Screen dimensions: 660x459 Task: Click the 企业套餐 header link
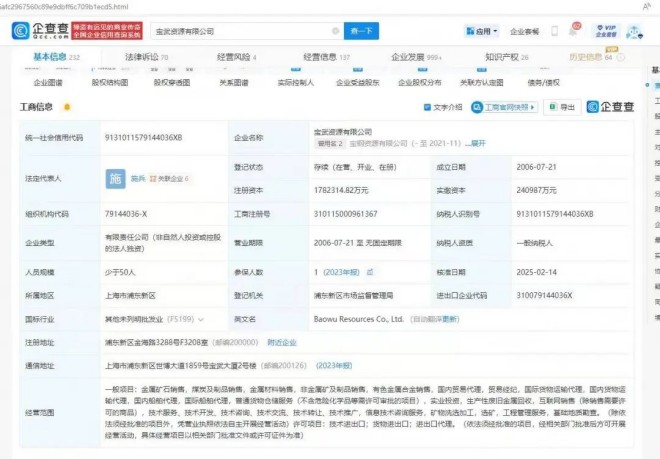pos(524,31)
